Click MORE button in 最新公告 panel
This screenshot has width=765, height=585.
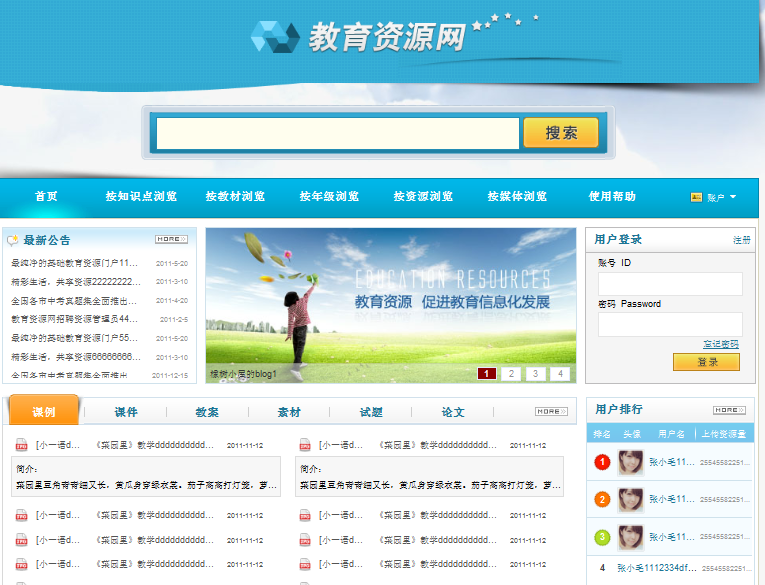click(171, 239)
